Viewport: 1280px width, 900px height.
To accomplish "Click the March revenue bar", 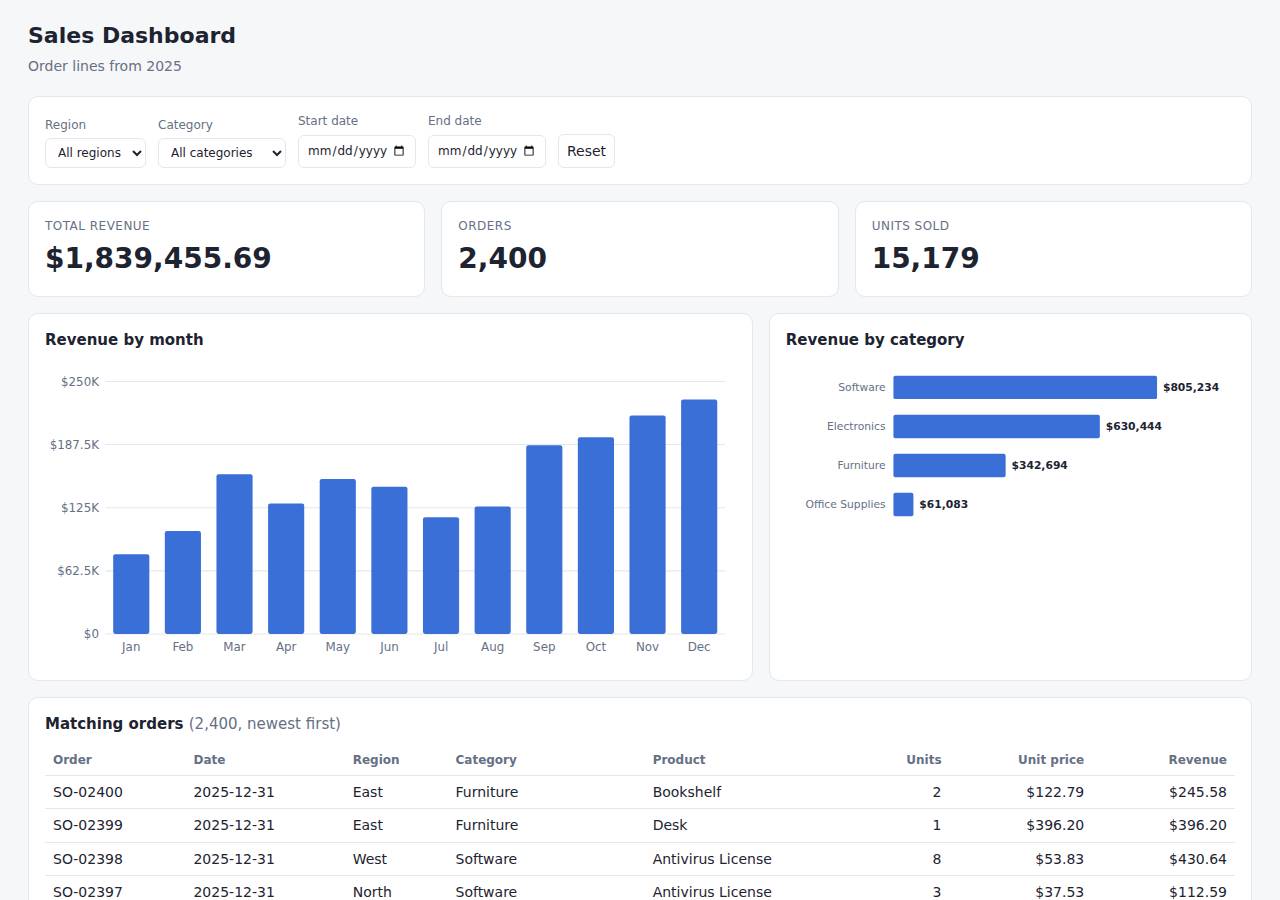I will click(x=234, y=554).
